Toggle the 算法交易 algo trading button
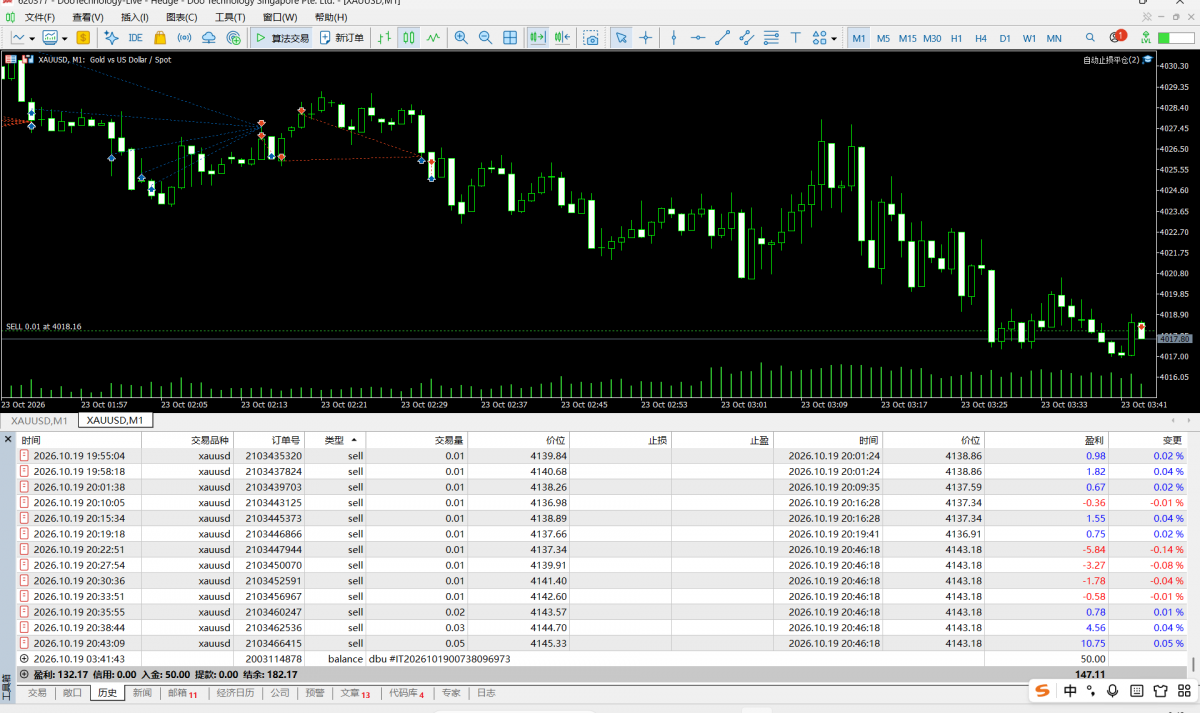 pos(281,38)
